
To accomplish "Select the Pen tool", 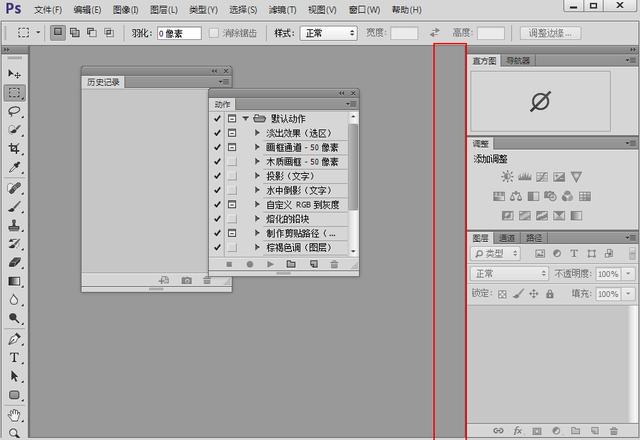I will [14, 339].
